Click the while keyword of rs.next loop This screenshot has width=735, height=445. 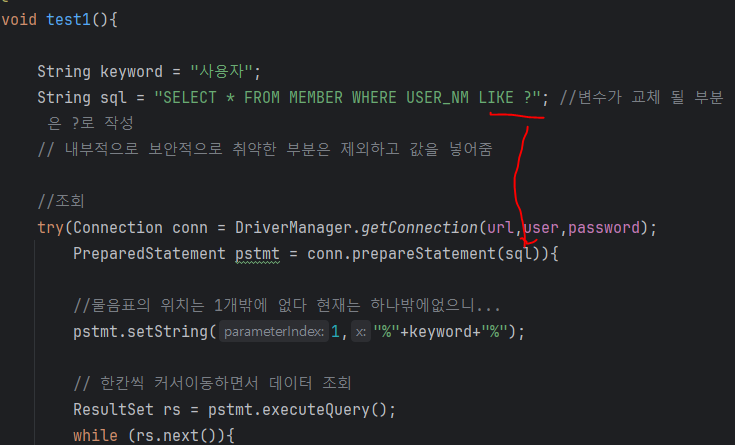[x=96, y=436]
